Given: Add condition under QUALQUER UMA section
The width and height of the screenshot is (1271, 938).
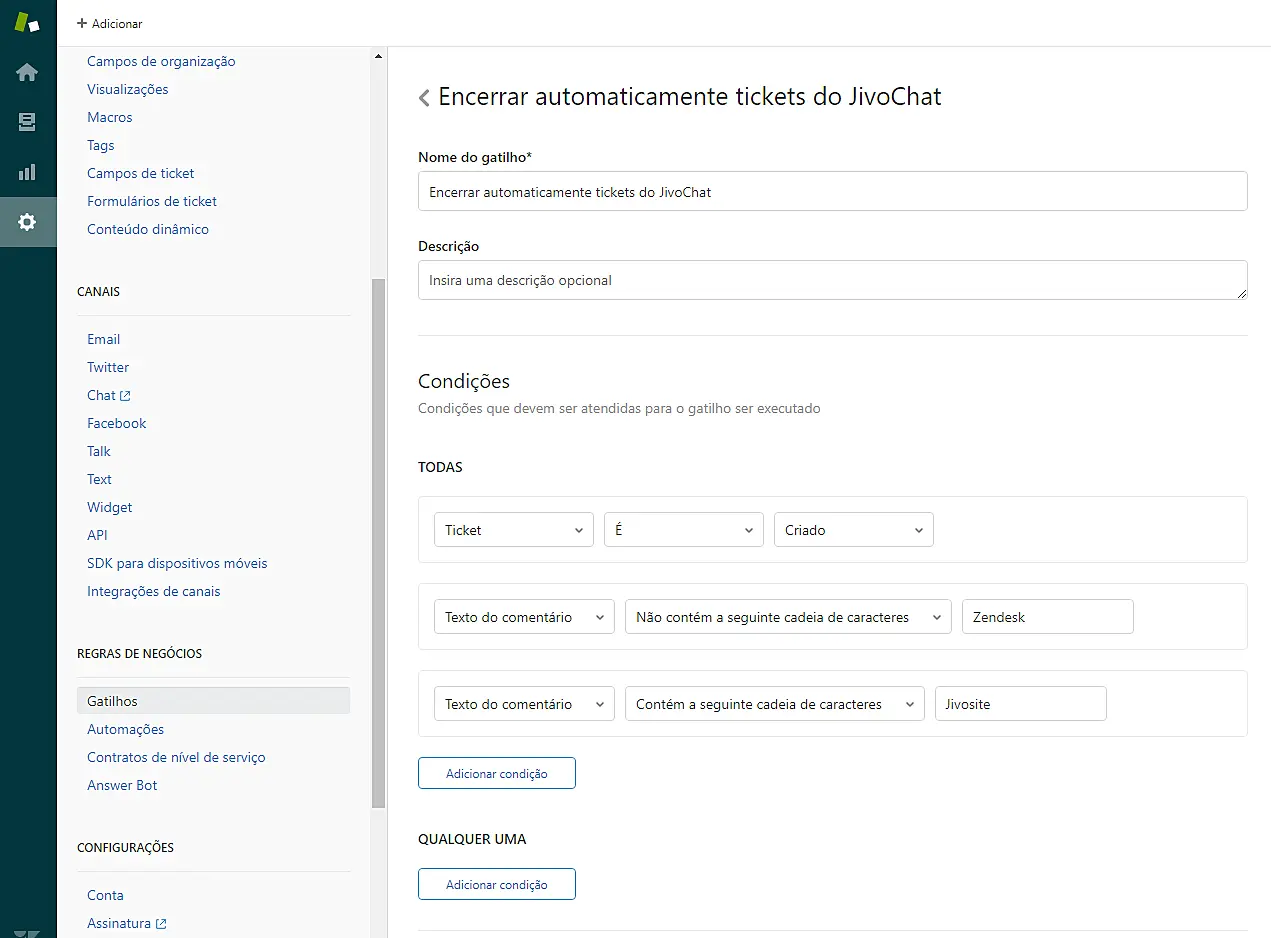Looking at the screenshot, I should tap(496, 885).
